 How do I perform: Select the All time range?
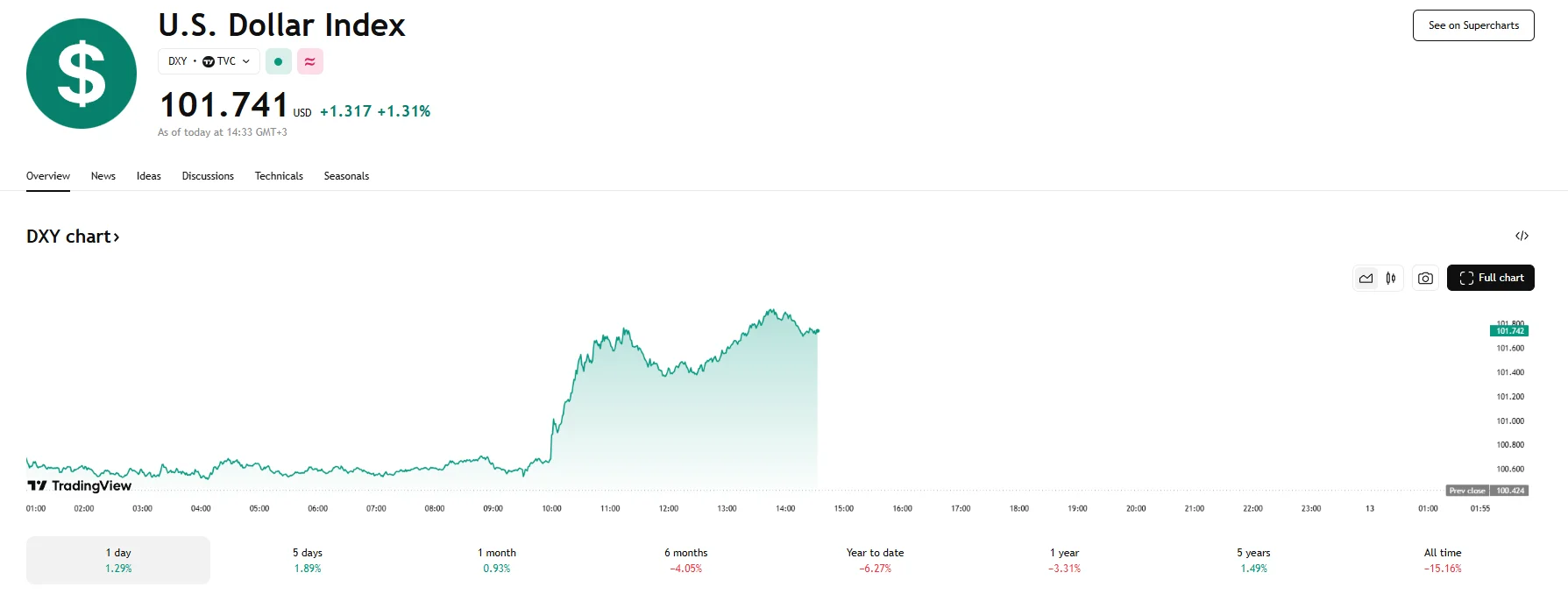1443,560
